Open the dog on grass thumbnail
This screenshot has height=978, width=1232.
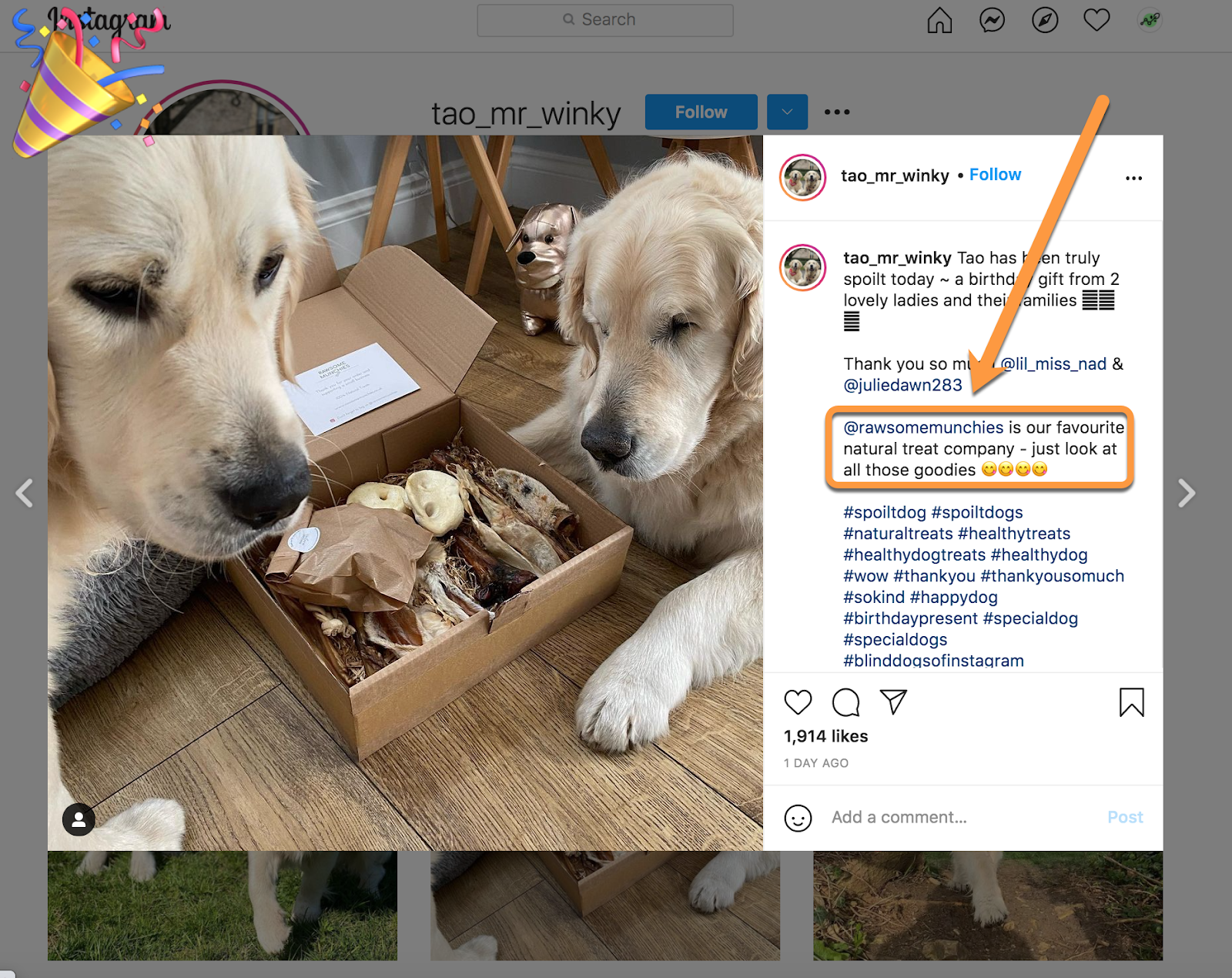pos(223,906)
